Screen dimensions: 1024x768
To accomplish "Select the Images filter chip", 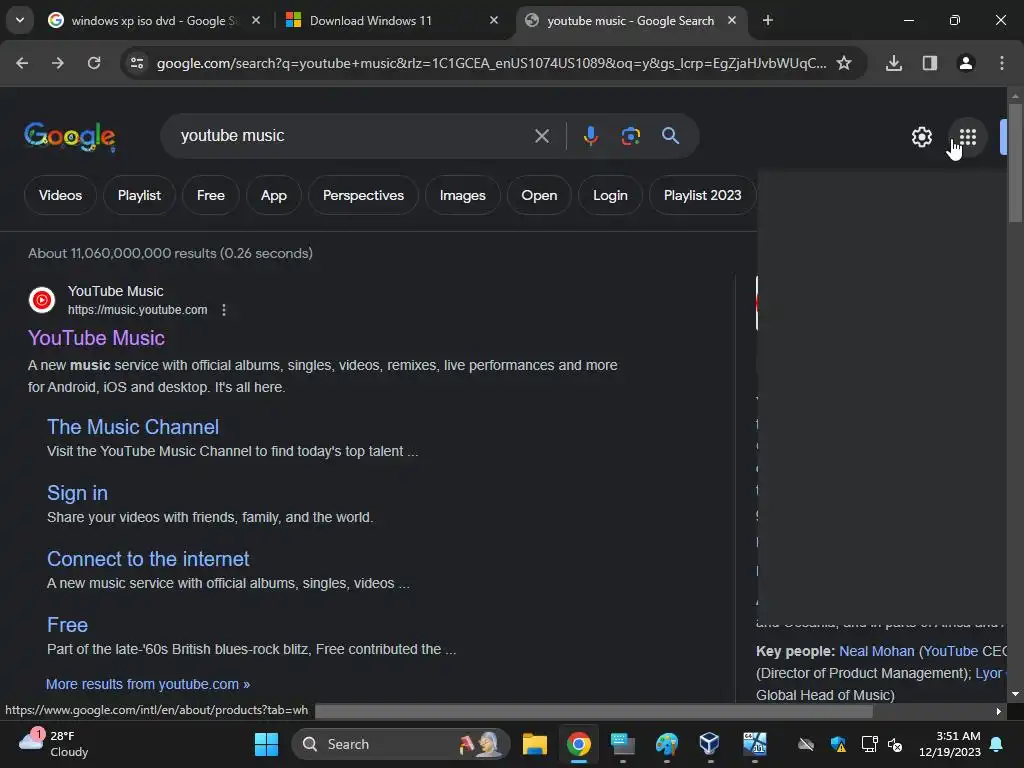I will pos(462,195).
